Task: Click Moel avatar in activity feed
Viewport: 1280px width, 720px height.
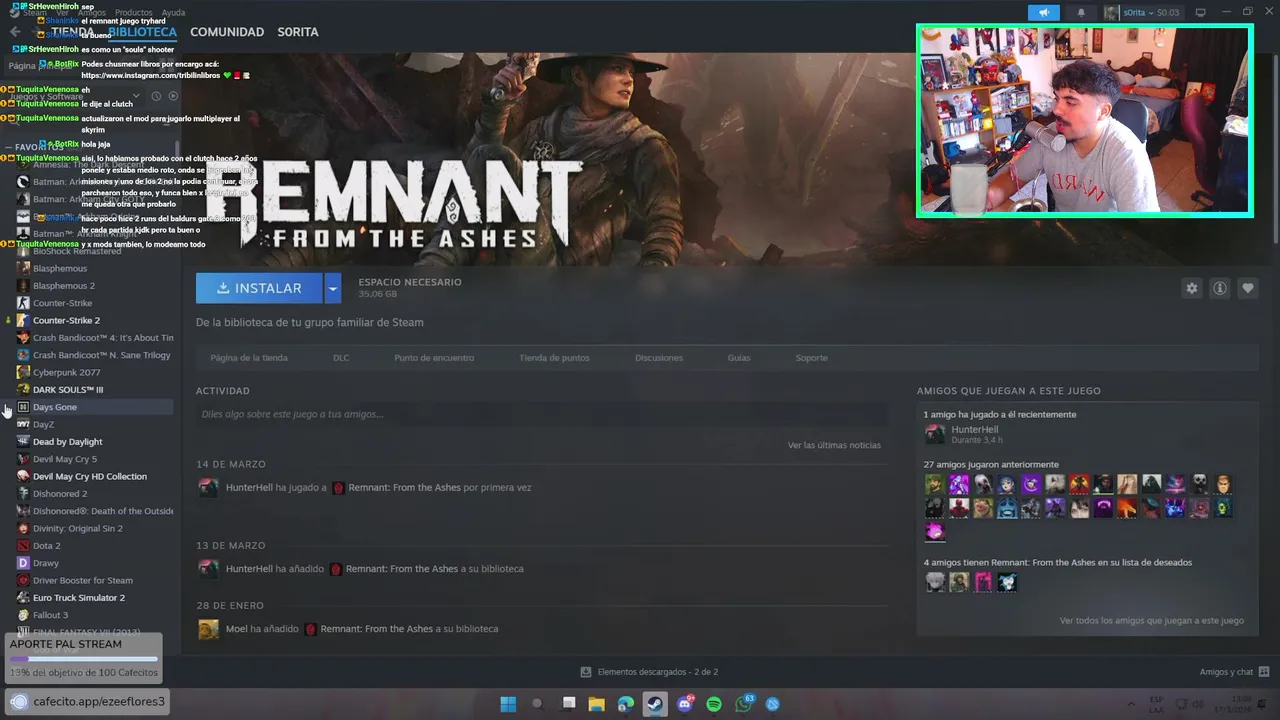Action: click(208, 629)
